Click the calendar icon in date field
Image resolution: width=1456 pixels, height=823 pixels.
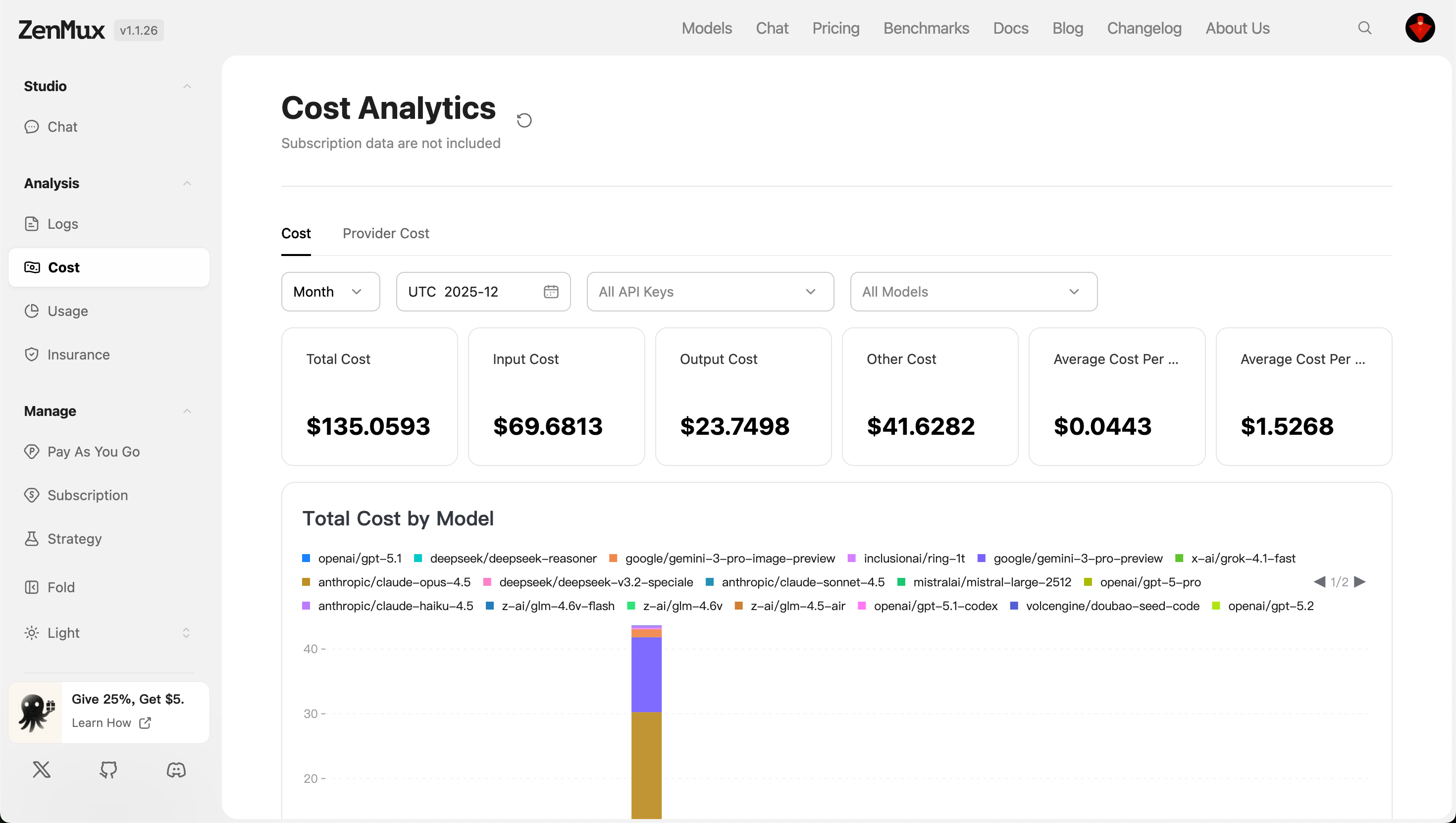[x=551, y=292]
